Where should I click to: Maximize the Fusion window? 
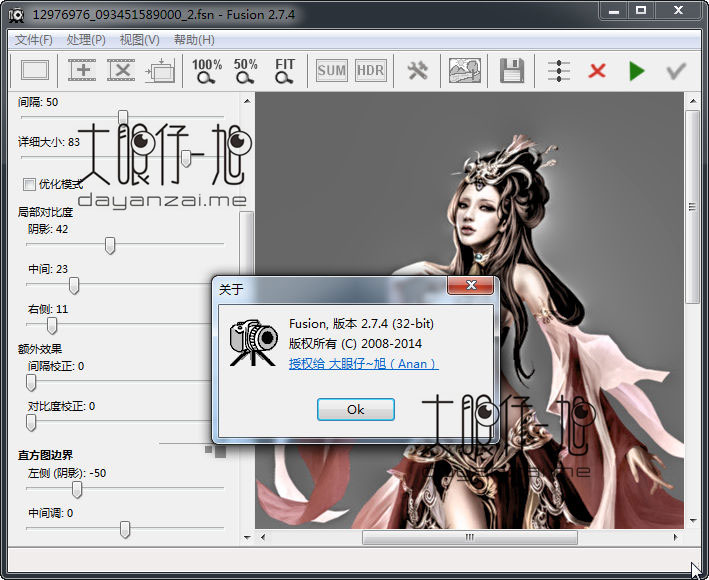[641, 11]
